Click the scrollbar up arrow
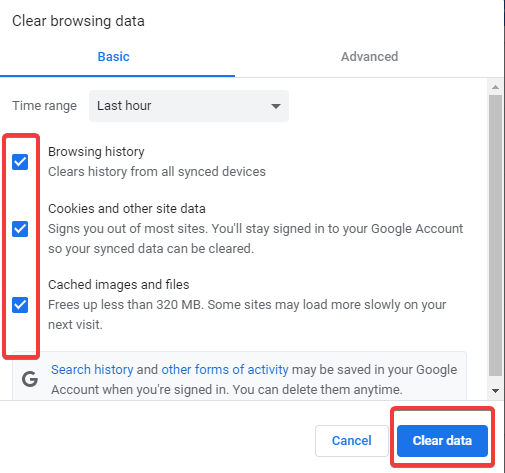Image resolution: width=505 pixels, height=473 pixels. click(x=495, y=87)
